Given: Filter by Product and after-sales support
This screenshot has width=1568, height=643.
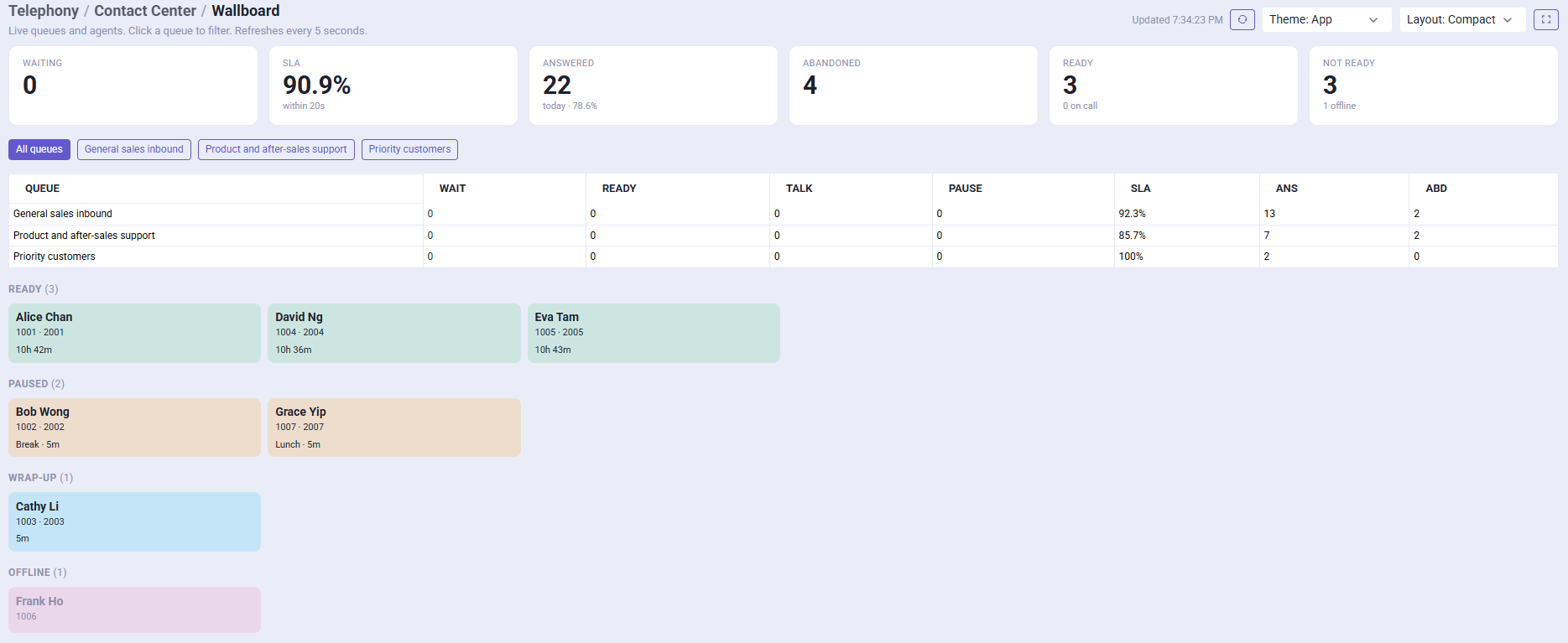Looking at the screenshot, I should click(x=276, y=149).
